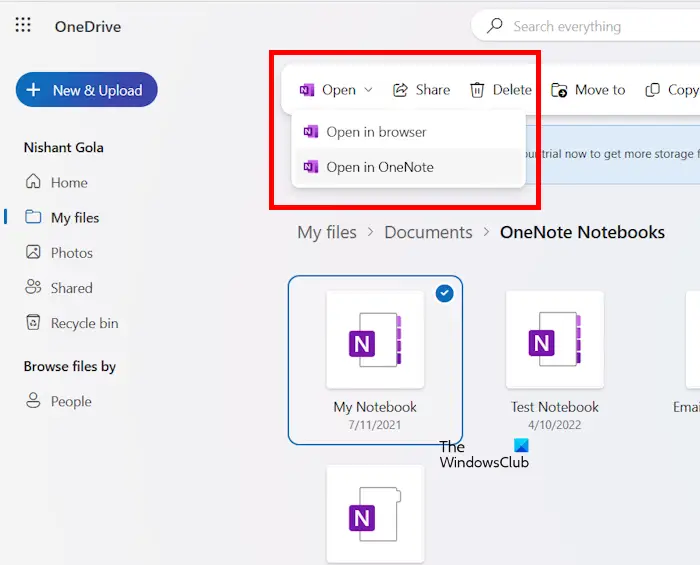The width and height of the screenshot is (700, 565).
Task: Click the Delete trash can icon
Action: coord(477,90)
